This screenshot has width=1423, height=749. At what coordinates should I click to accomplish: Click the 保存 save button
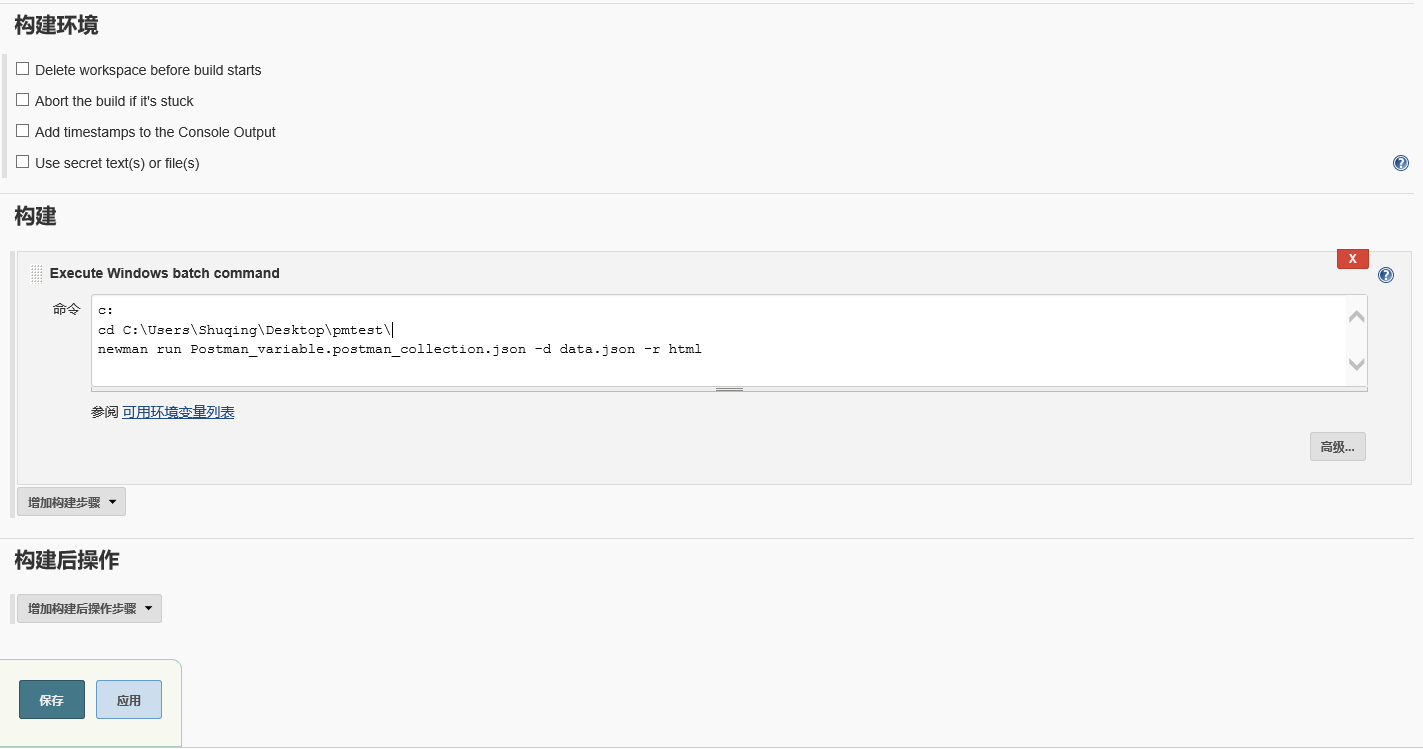pos(51,699)
